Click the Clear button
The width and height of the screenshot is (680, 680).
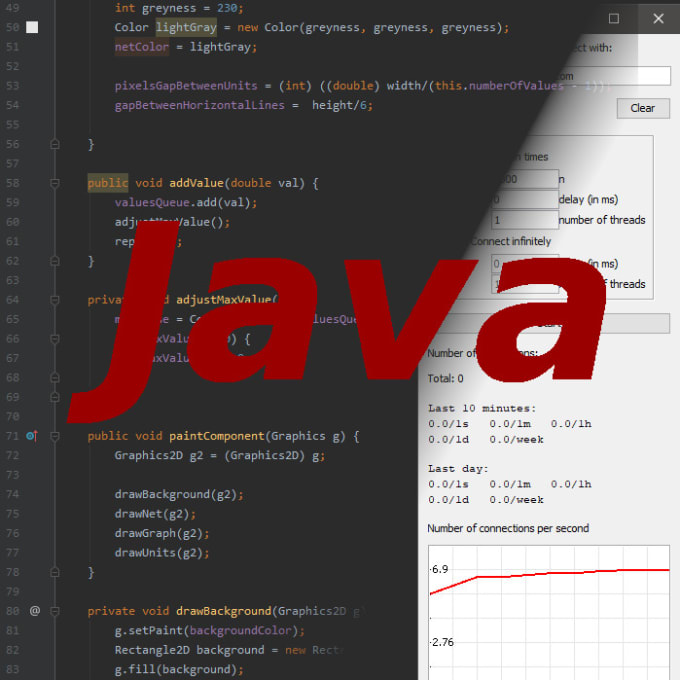click(643, 108)
